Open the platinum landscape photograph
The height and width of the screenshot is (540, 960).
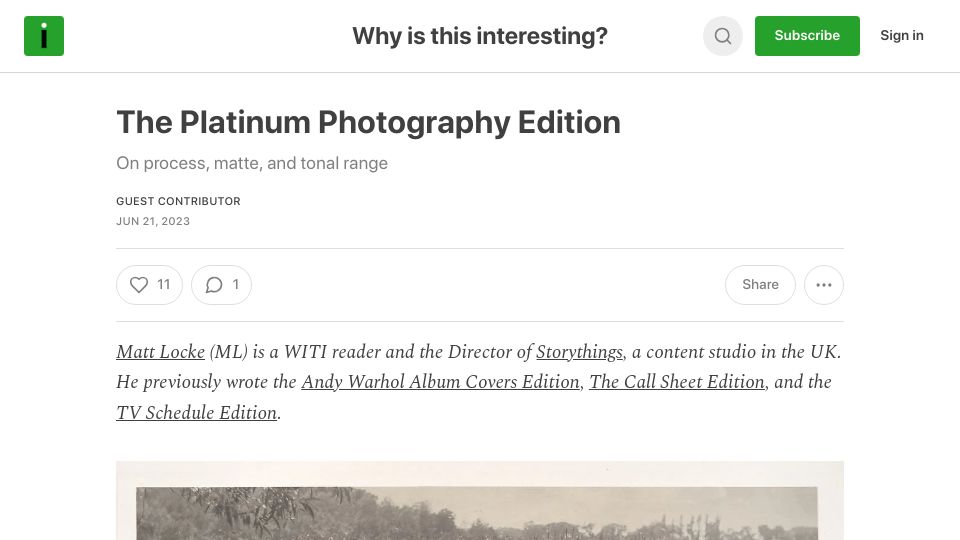pos(480,501)
